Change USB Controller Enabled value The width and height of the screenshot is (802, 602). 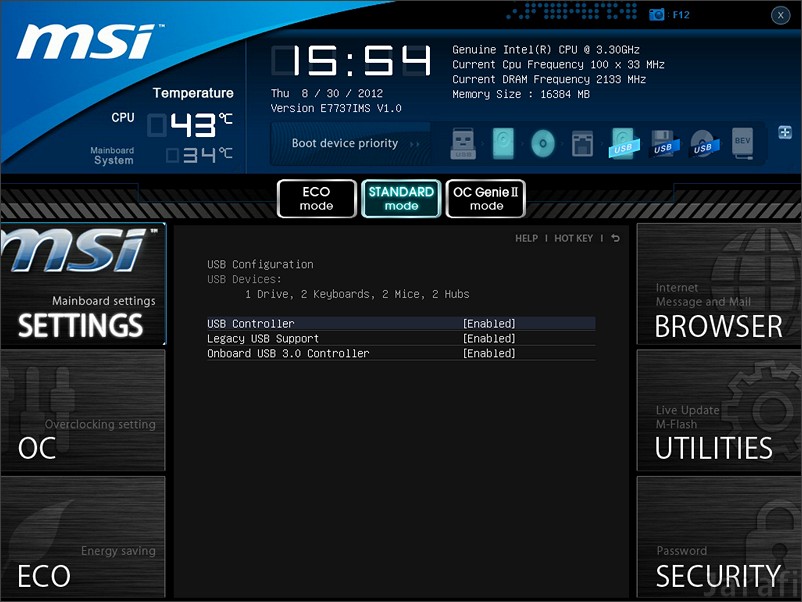pyautogui.click(x=489, y=324)
